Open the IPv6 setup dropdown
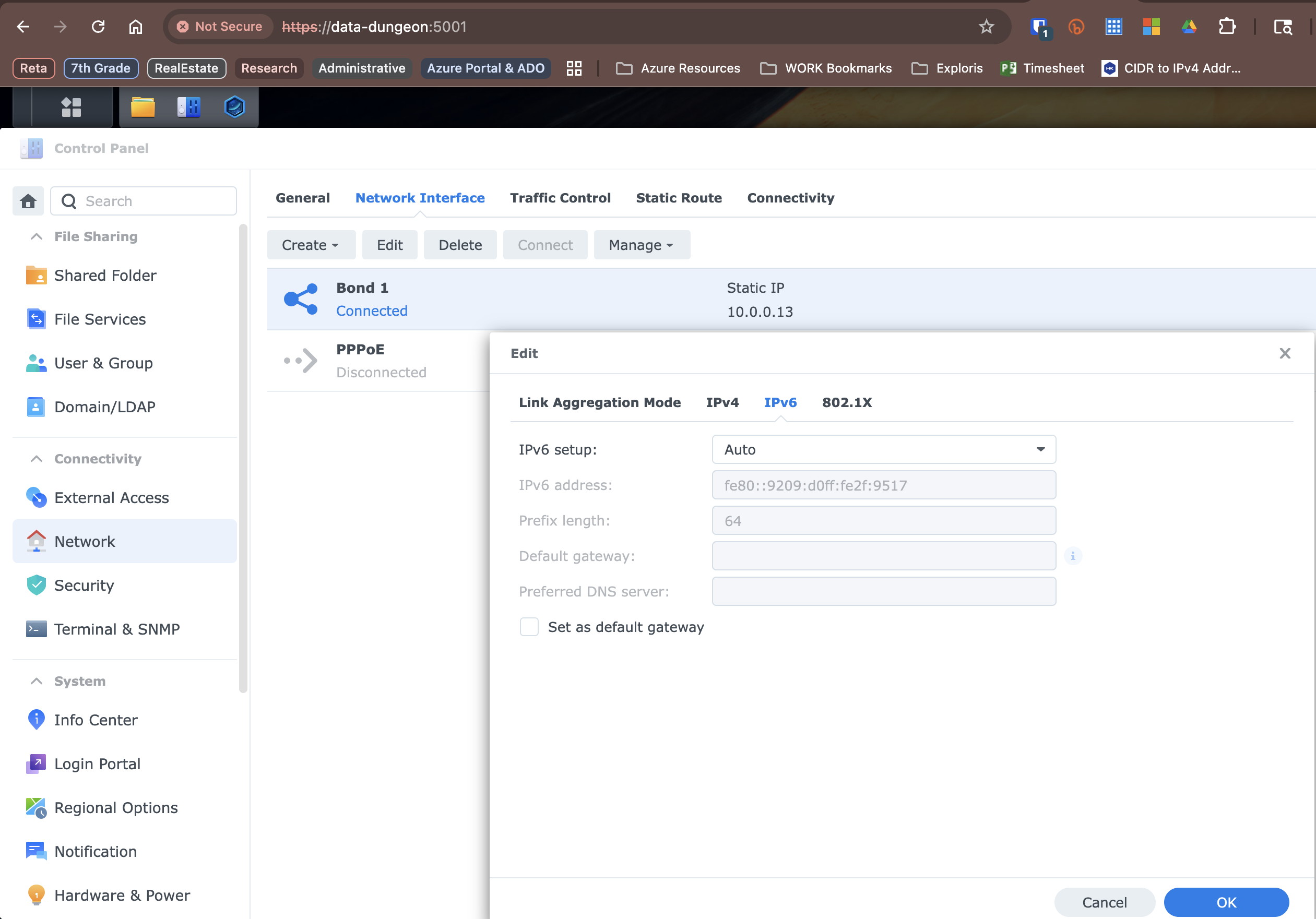The width and height of the screenshot is (1316, 919). pyautogui.click(x=884, y=449)
